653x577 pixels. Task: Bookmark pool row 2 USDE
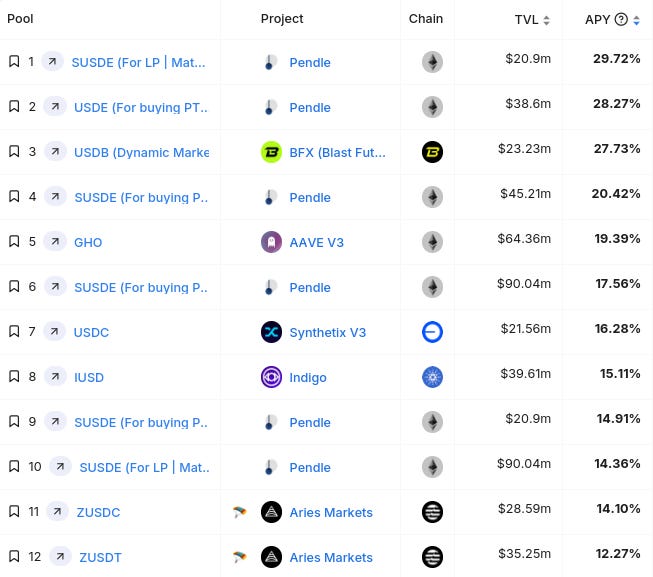pos(14,107)
